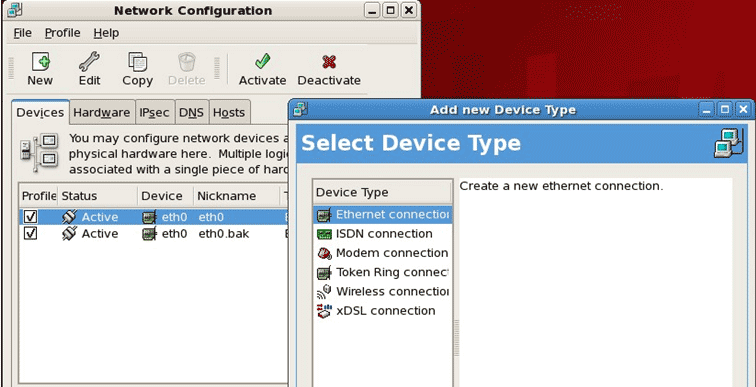Image resolution: width=756 pixels, height=387 pixels.
Task: Open the Help menu
Action: click(106, 33)
